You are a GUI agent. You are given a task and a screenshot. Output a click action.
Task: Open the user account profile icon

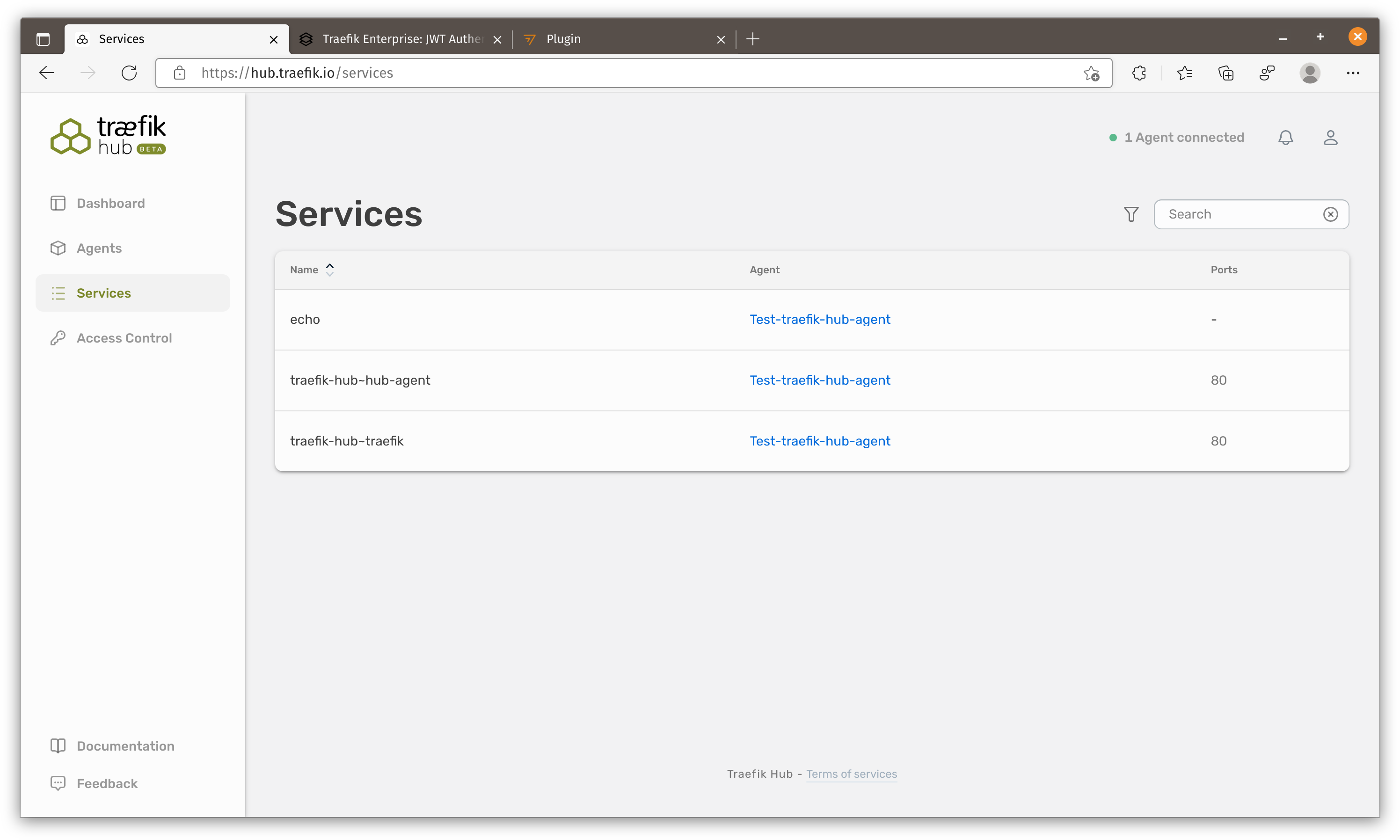[1330, 138]
